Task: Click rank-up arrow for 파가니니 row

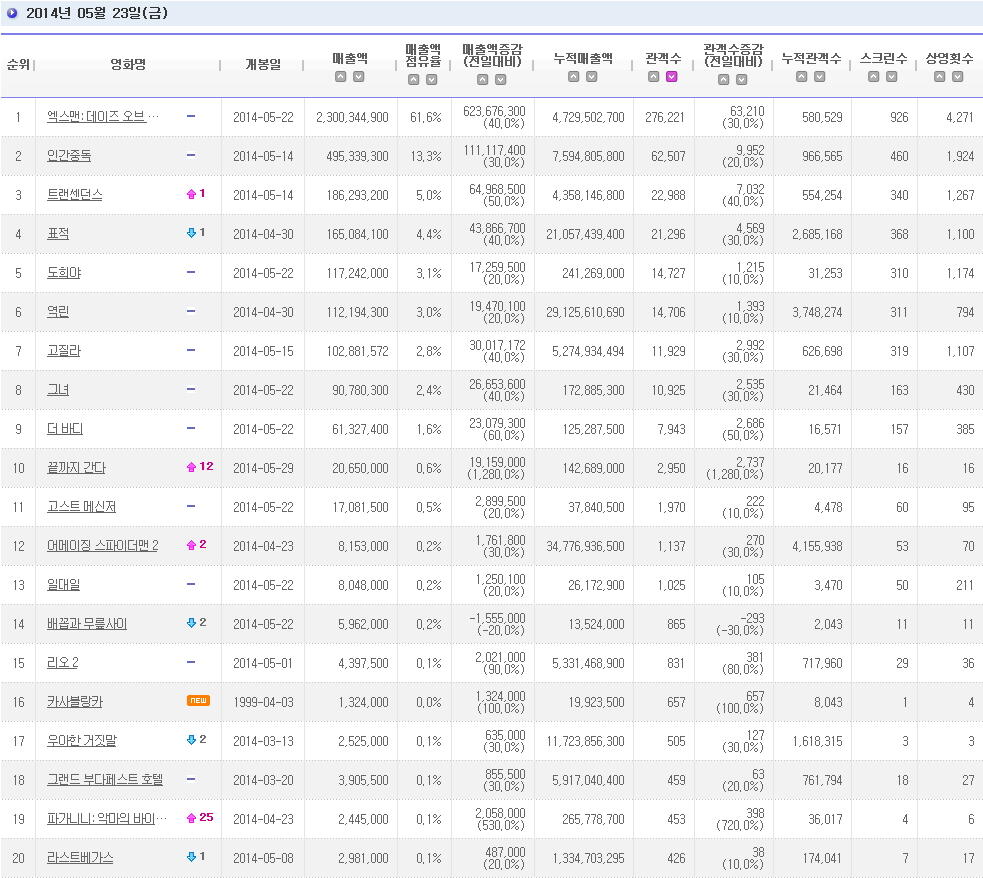Action: [192, 818]
